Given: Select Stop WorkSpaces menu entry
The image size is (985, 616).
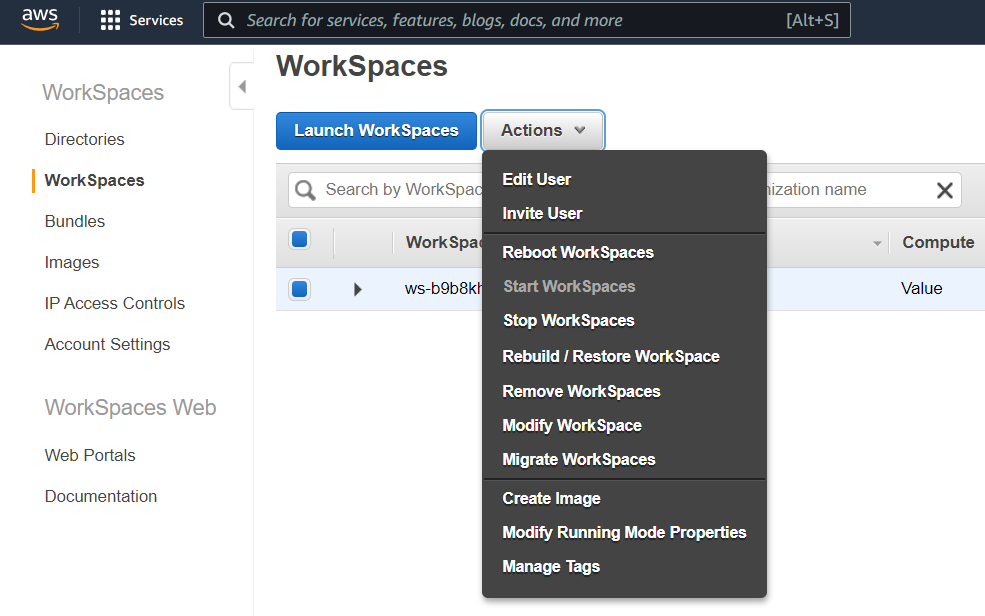Looking at the screenshot, I should (x=568, y=320).
